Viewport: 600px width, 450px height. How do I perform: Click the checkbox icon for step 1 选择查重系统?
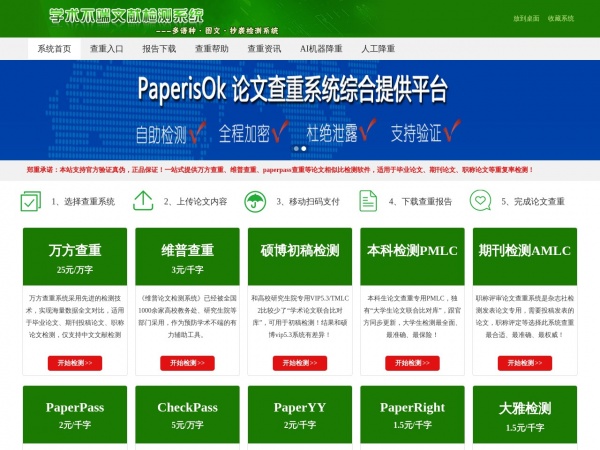coord(31,201)
